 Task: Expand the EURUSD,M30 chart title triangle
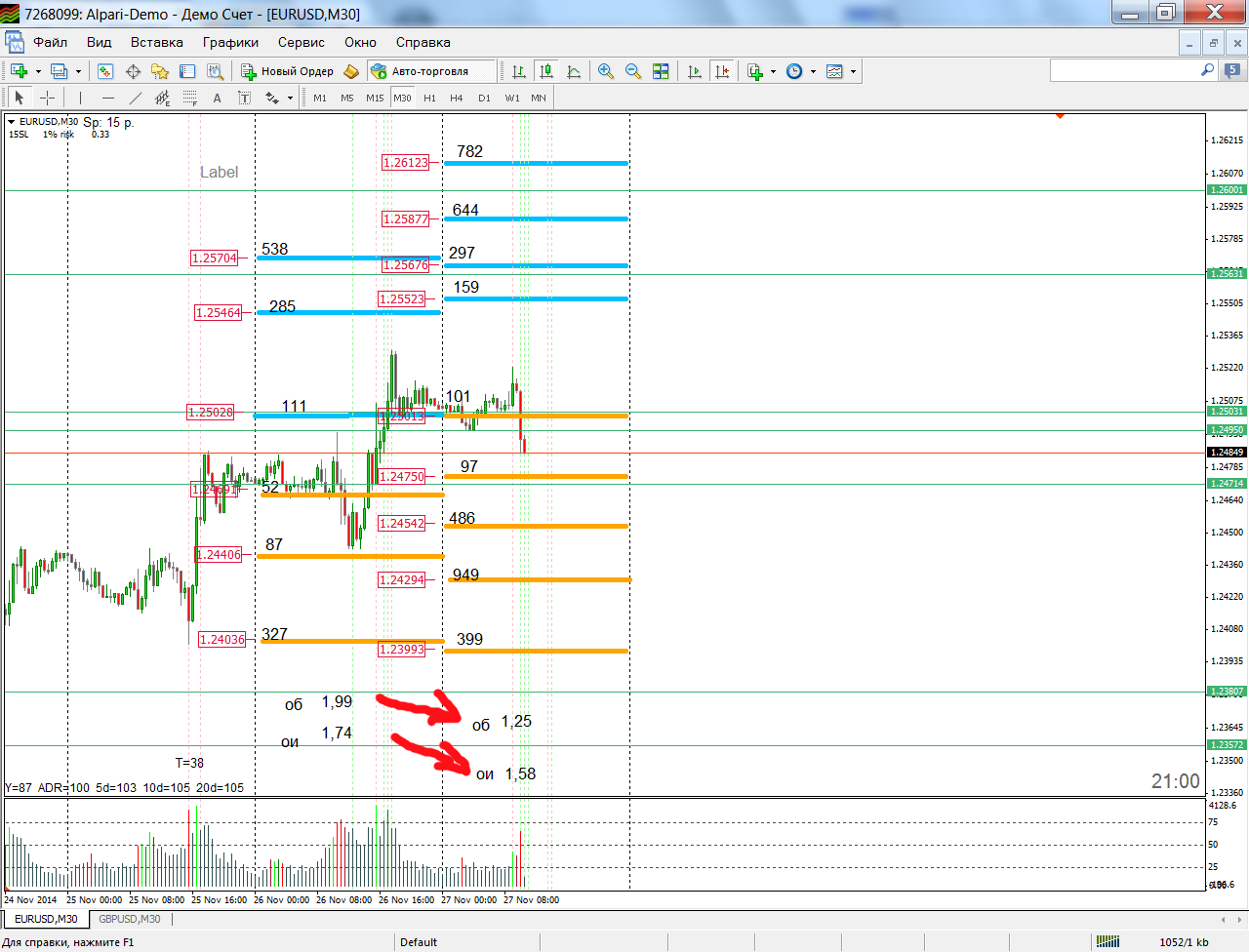(x=11, y=122)
